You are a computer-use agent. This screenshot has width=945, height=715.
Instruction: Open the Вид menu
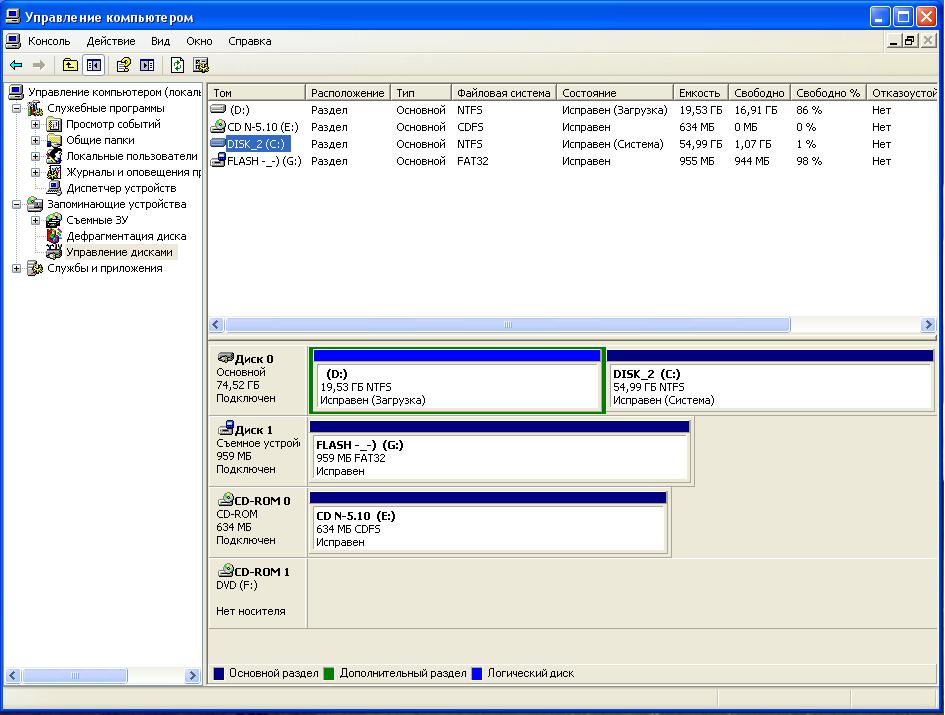[160, 41]
